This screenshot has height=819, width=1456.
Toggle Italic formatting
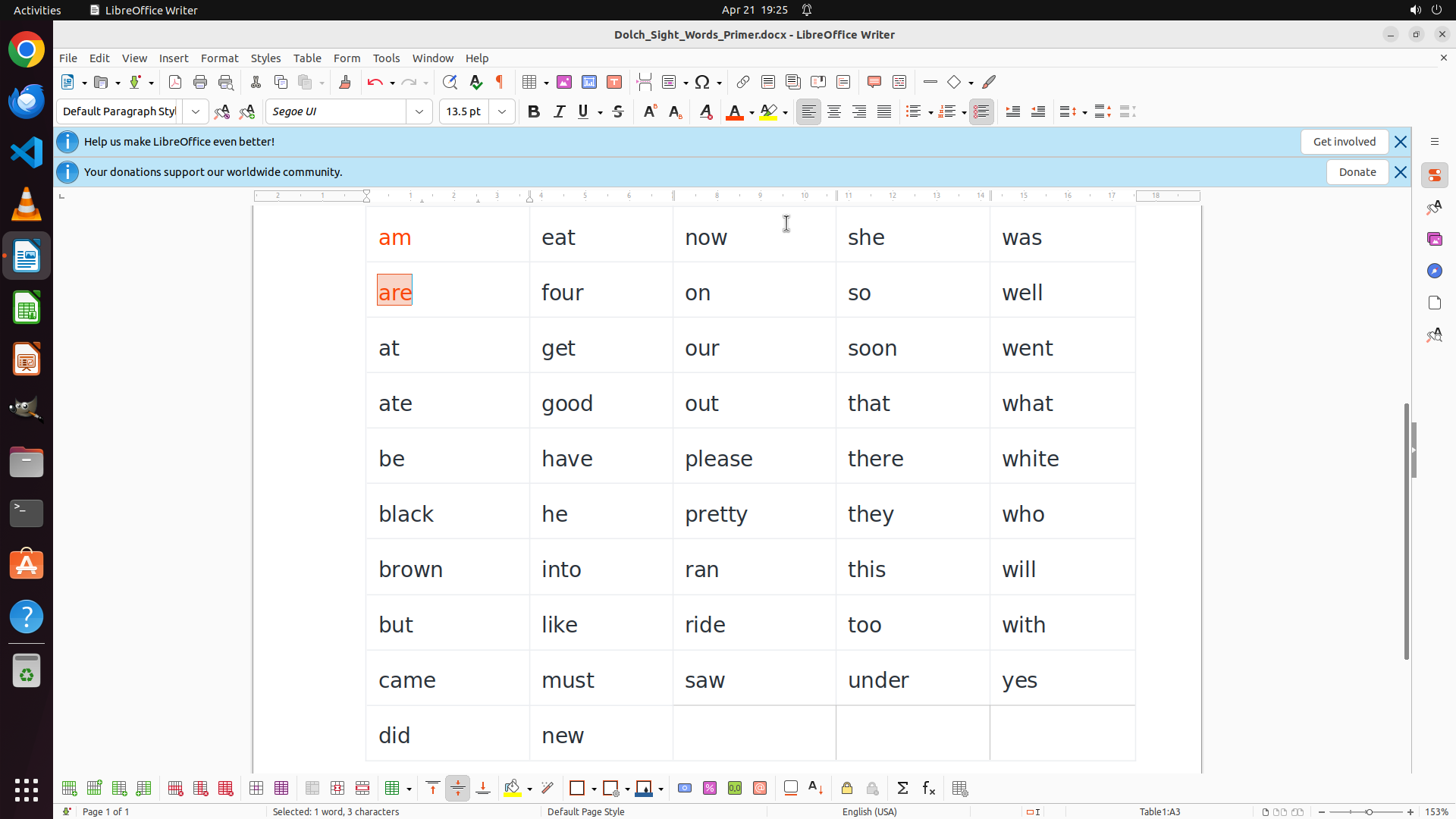pos(559,111)
